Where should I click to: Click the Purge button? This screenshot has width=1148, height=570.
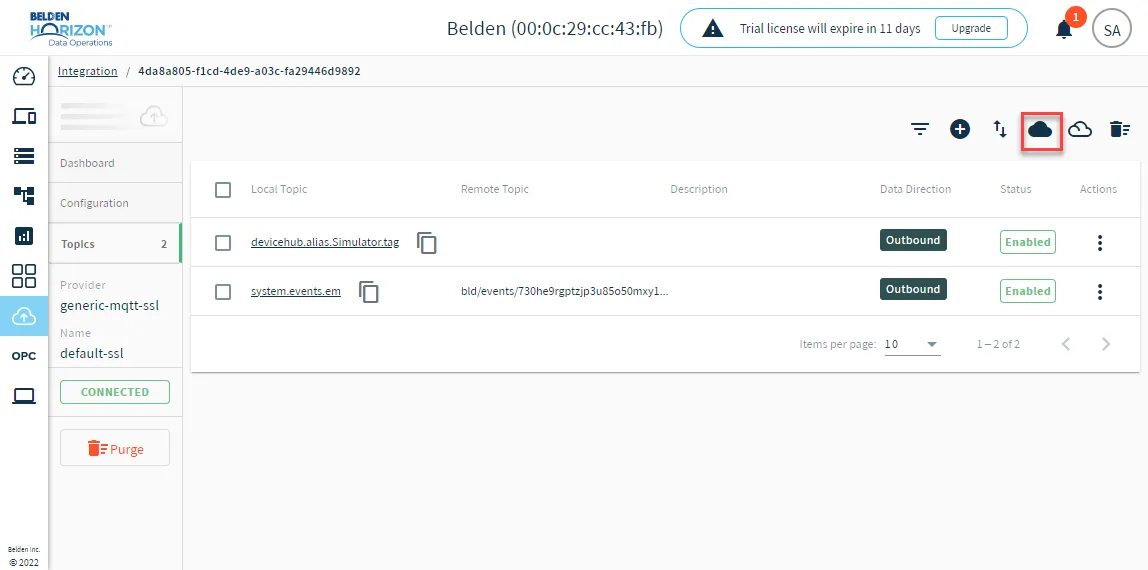click(x=115, y=448)
